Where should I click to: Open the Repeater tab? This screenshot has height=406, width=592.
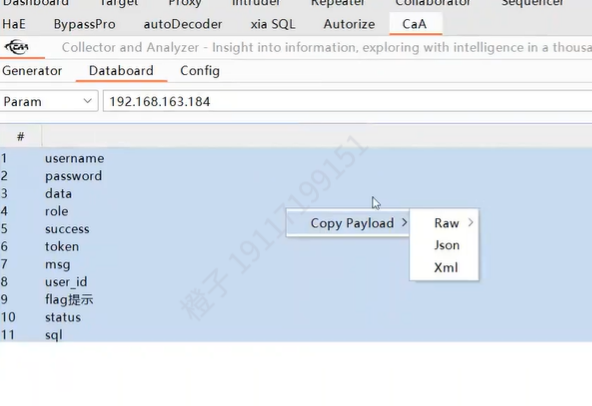click(338, 3)
